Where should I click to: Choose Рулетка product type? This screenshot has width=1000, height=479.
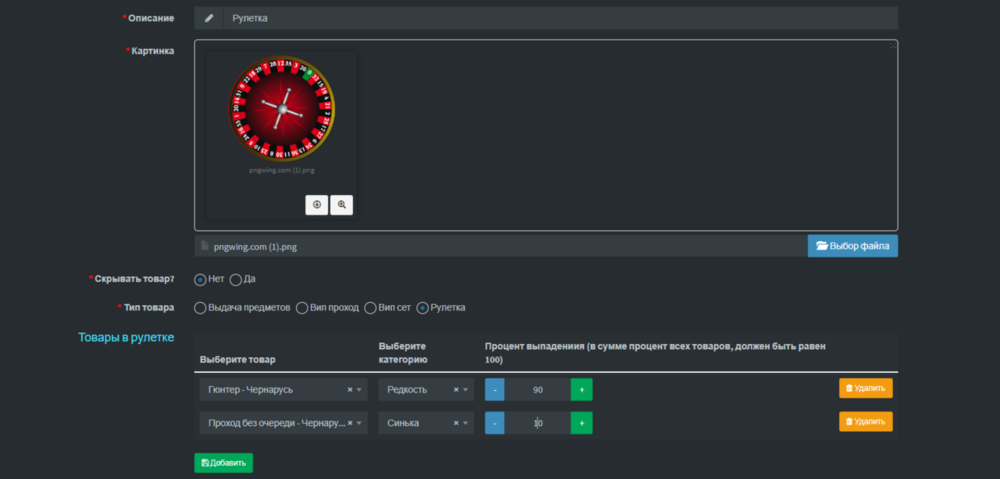pos(422,308)
